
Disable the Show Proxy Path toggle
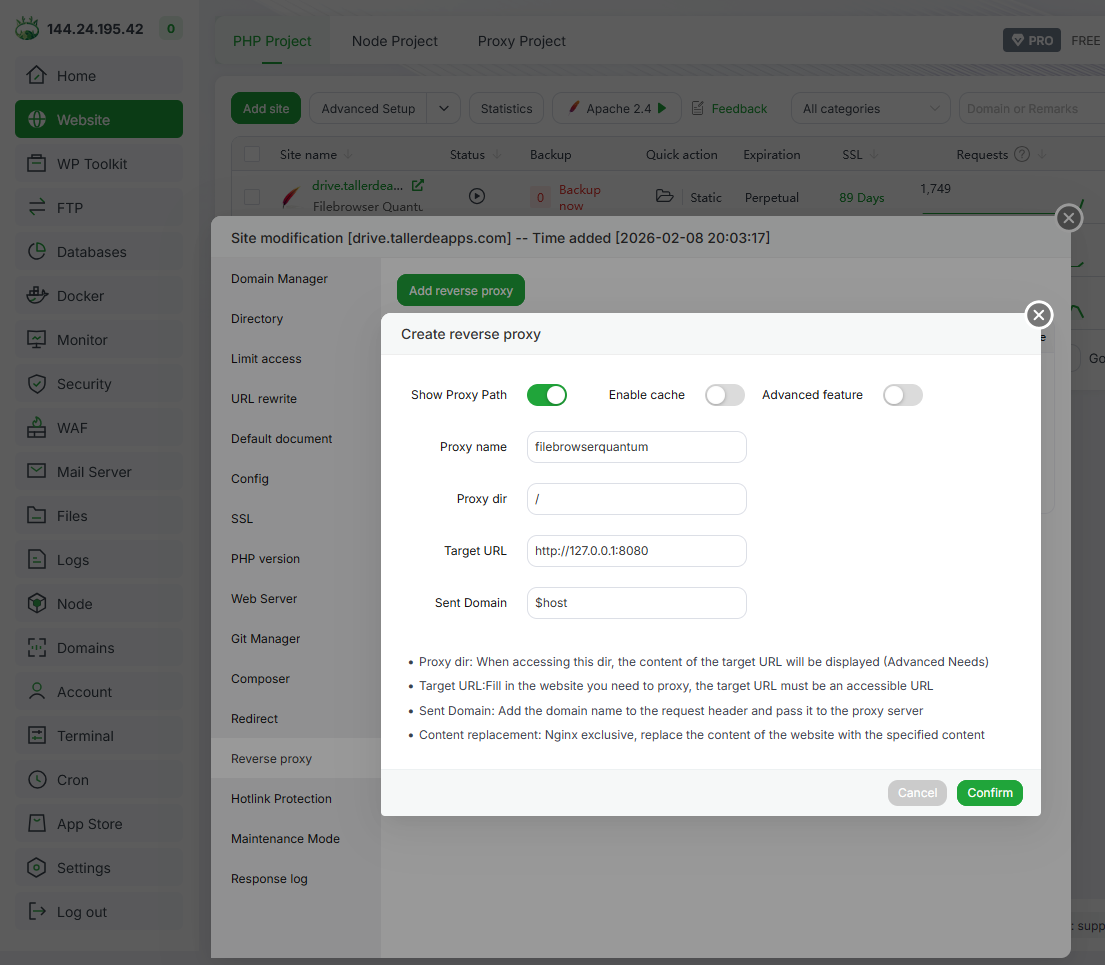[x=547, y=395]
